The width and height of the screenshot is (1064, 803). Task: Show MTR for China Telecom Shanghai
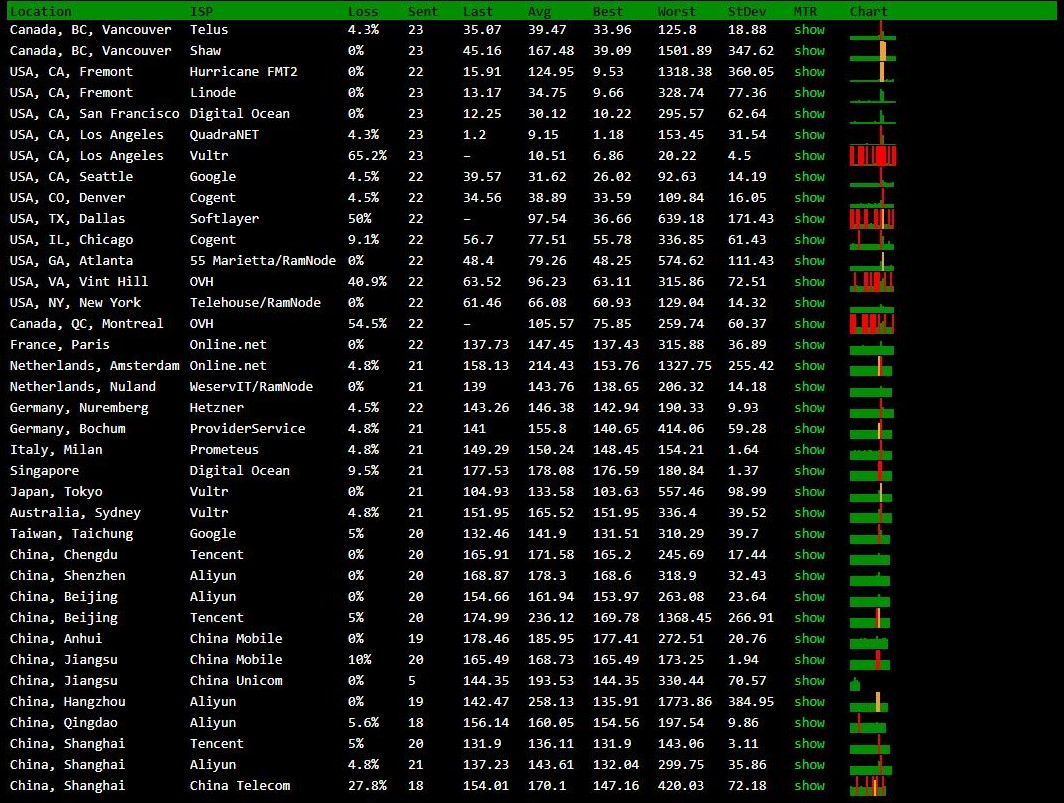coord(810,786)
